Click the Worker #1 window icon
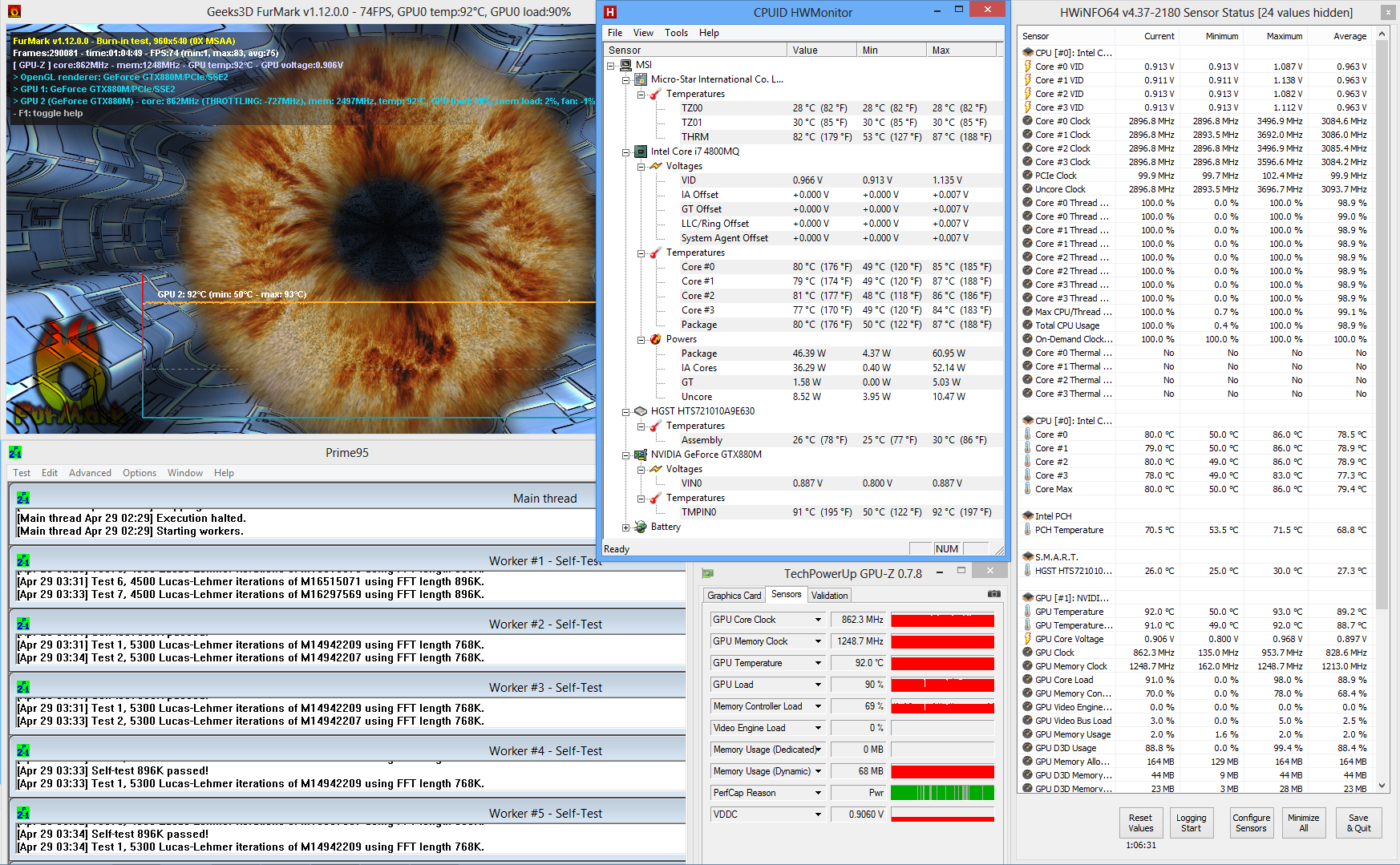The height and width of the screenshot is (865, 1400). point(23,561)
